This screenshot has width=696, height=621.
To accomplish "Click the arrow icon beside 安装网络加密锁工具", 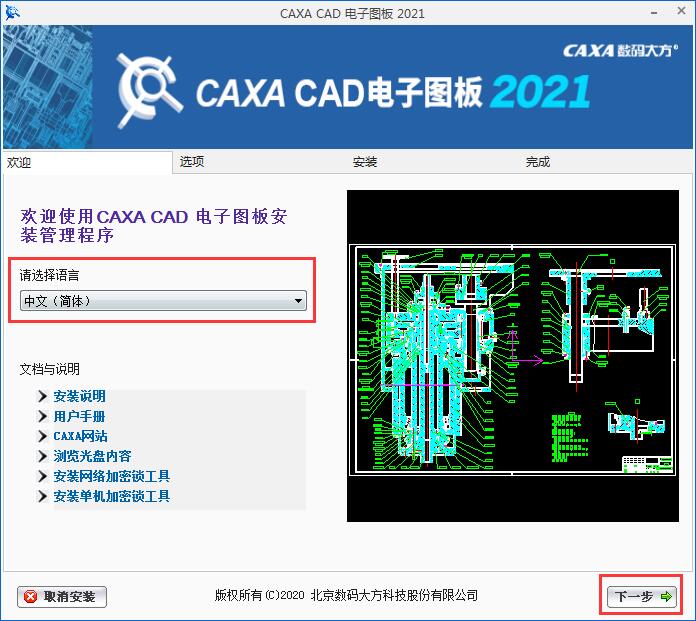I will (x=43, y=476).
